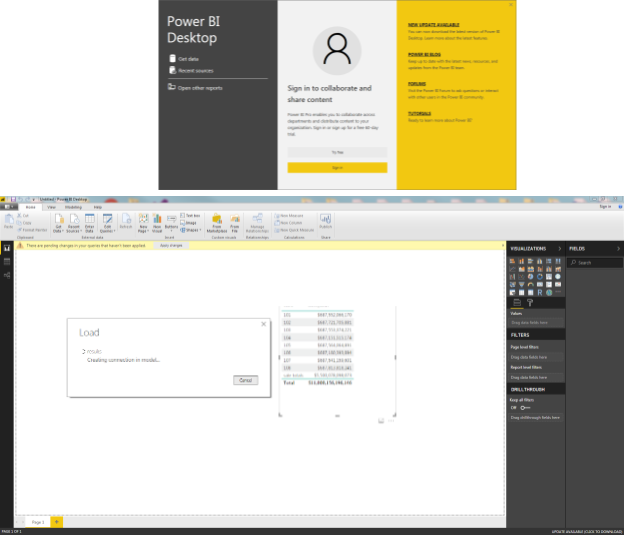Open the Buttons ribbon dropdown
This screenshot has width=624, height=535.
click(172, 223)
